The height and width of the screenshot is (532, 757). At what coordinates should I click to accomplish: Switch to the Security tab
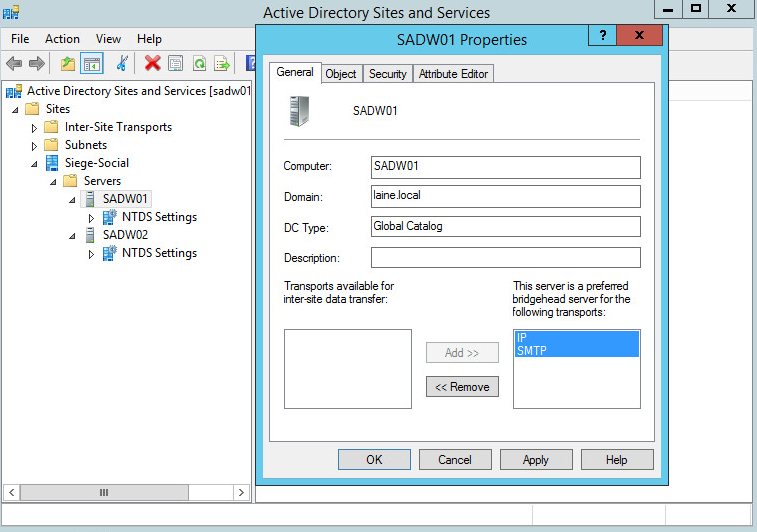pos(388,74)
